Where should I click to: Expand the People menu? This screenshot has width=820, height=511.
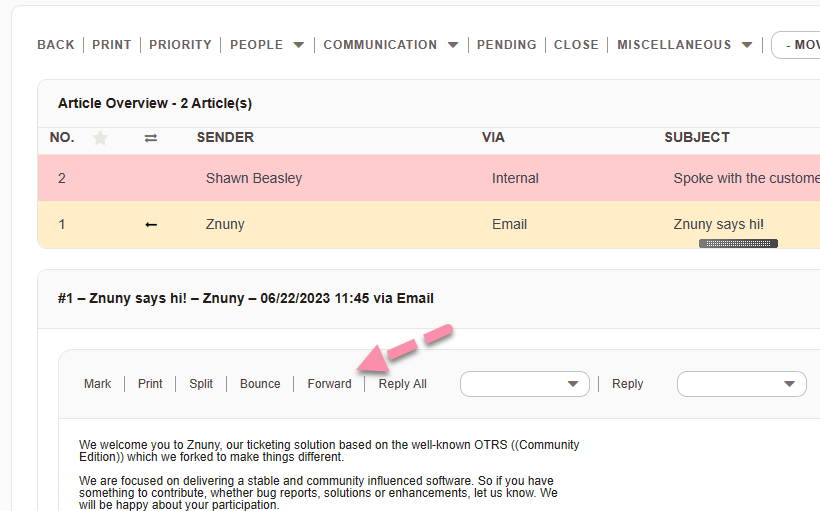pos(267,45)
